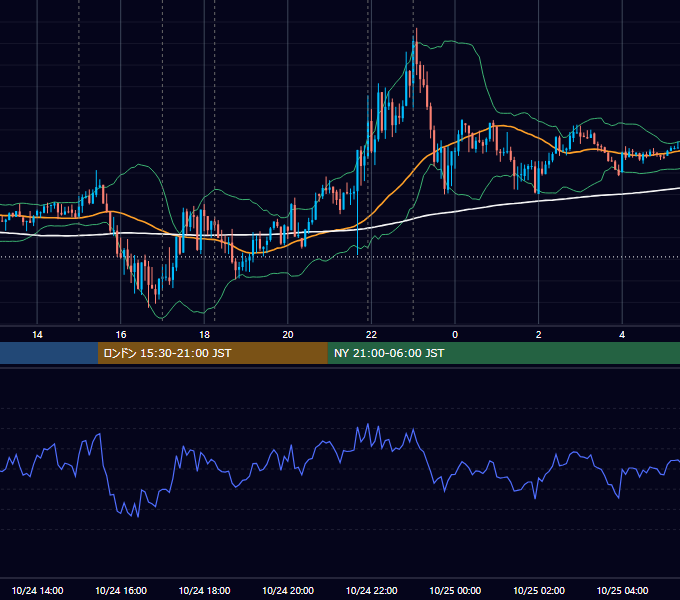Click the hour label 20 on time axis
Viewport: 680px width, 600px height.
tap(288, 335)
